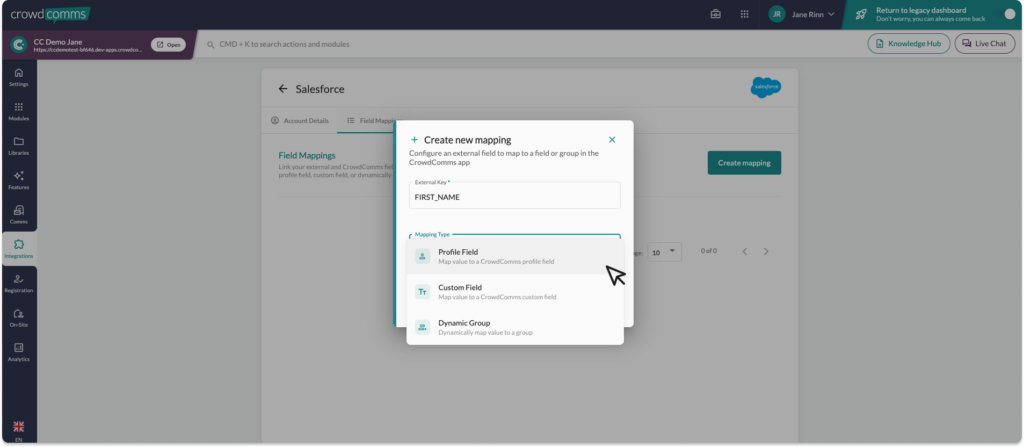Open On-Site in the sidebar
The height and width of the screenshot is (447, 1024).
(18, 317)
